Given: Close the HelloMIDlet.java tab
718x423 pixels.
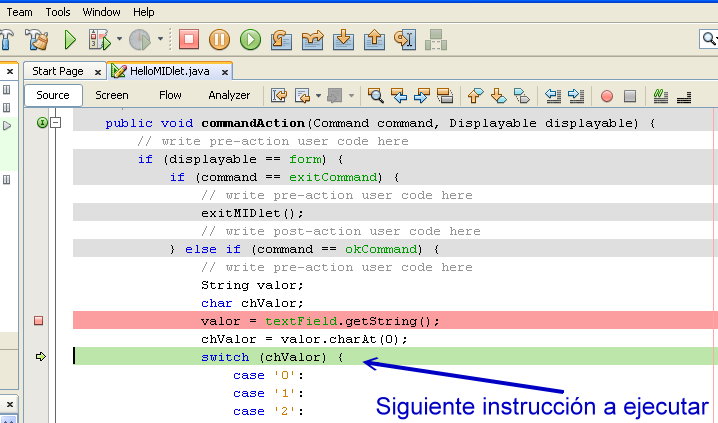Looking at the screenshot, I should 225,72.
